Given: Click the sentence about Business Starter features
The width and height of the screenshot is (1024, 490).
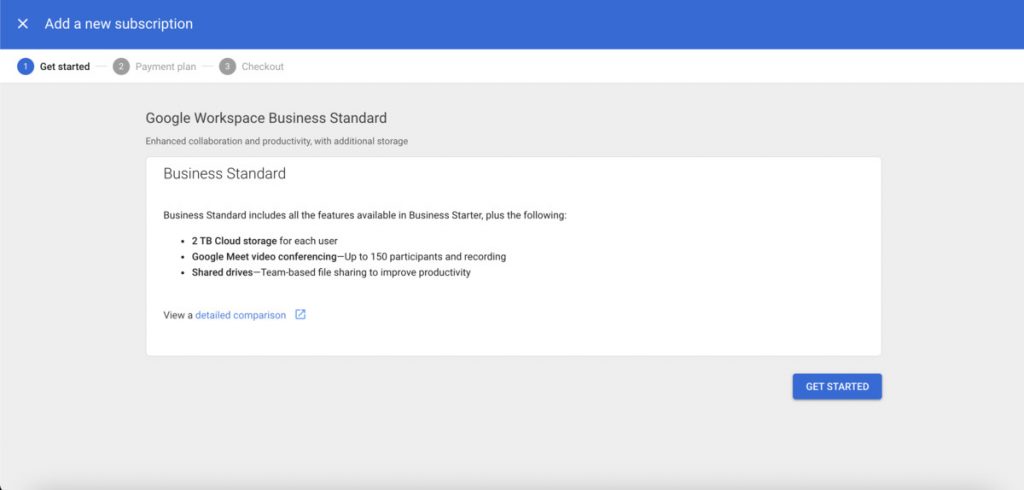Looking at the screenshot, I should [x=365, y=215].
